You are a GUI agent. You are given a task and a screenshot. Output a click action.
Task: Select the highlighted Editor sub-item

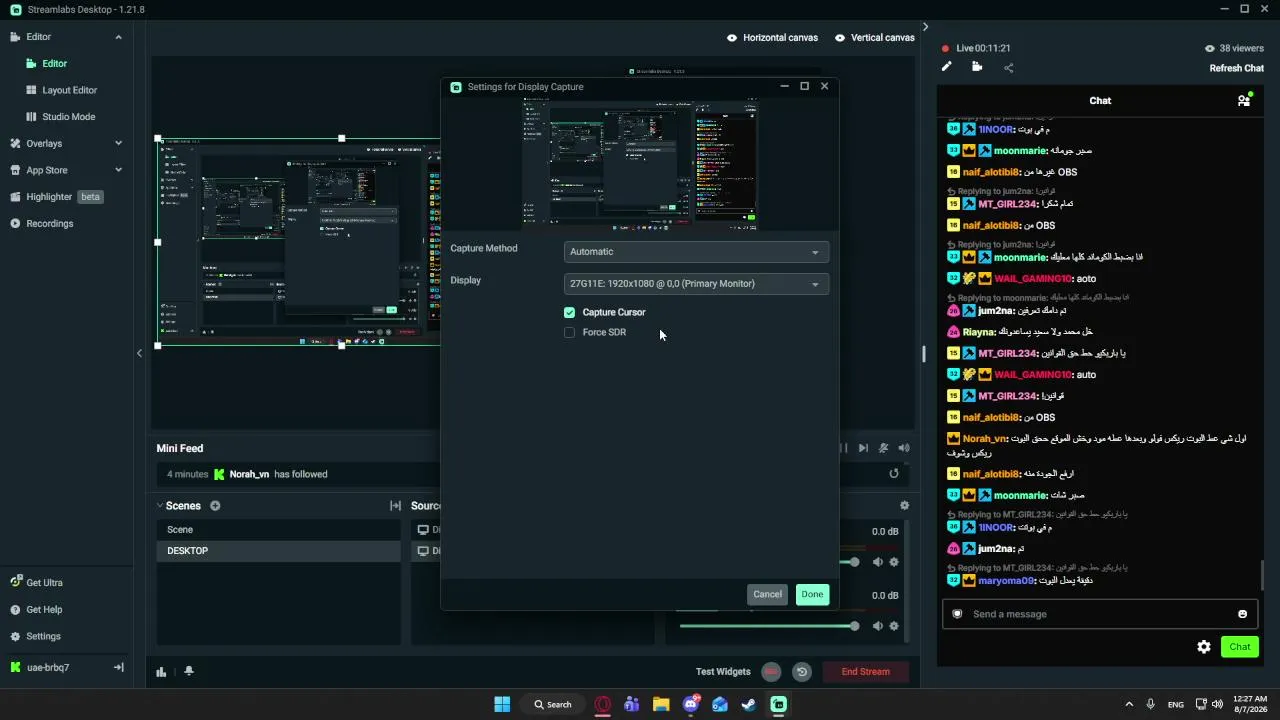pos(54,63)
